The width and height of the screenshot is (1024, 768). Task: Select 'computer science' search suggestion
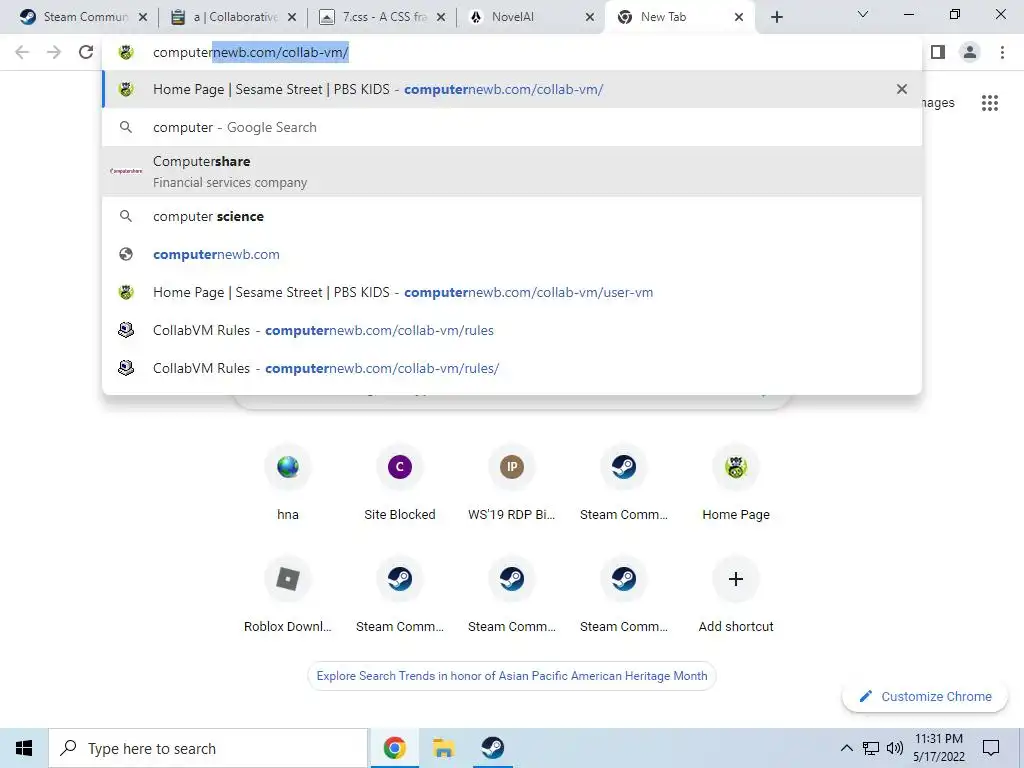pos(512,216)
